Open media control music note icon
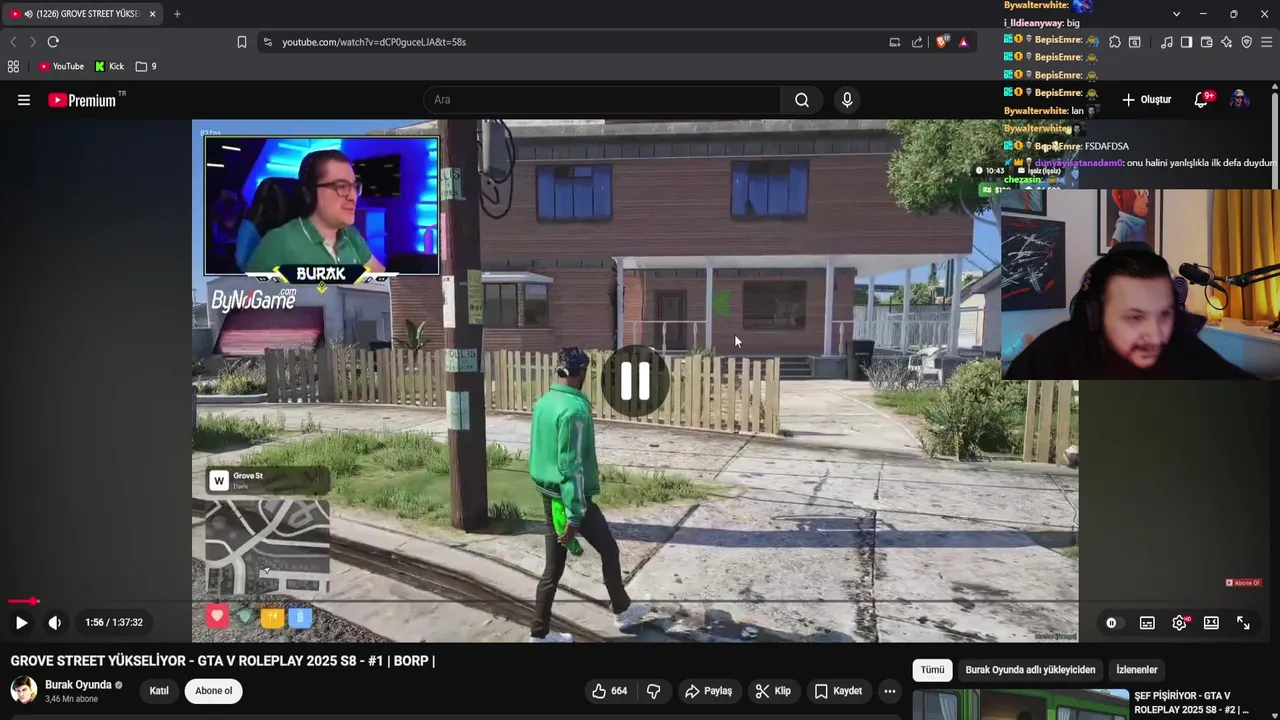Viewport: 1280px width, 720px height. (x=1166, y=42)
